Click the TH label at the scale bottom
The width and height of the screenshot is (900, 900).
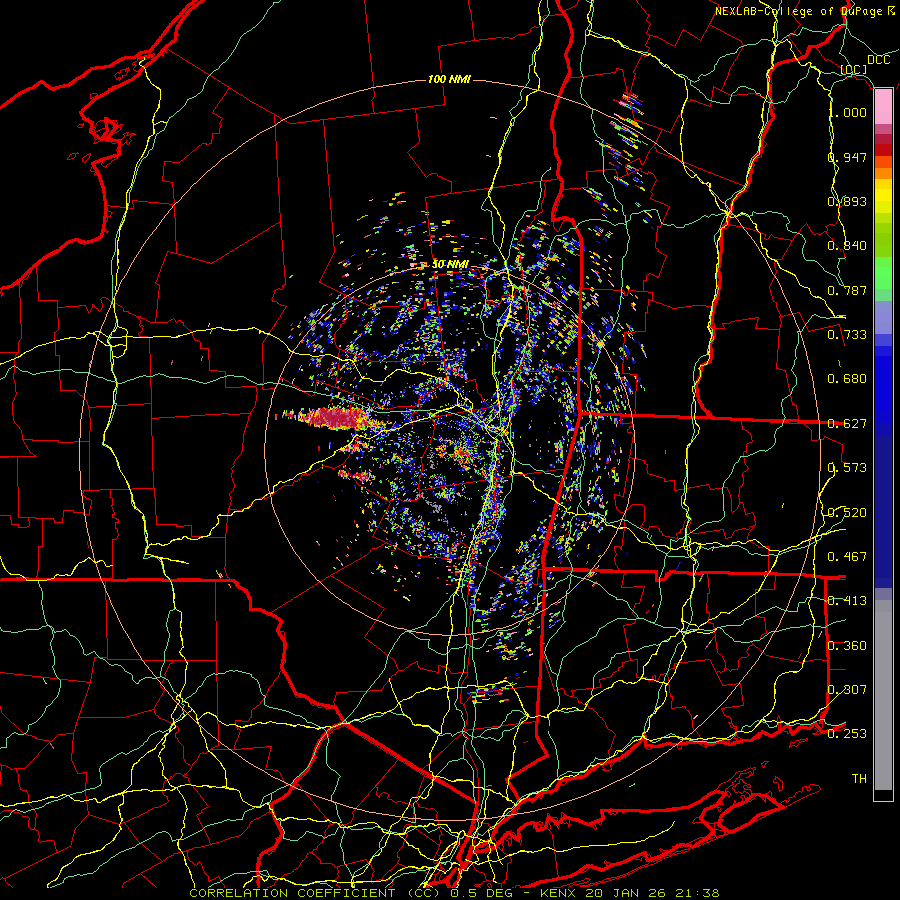tap(859, 779)
